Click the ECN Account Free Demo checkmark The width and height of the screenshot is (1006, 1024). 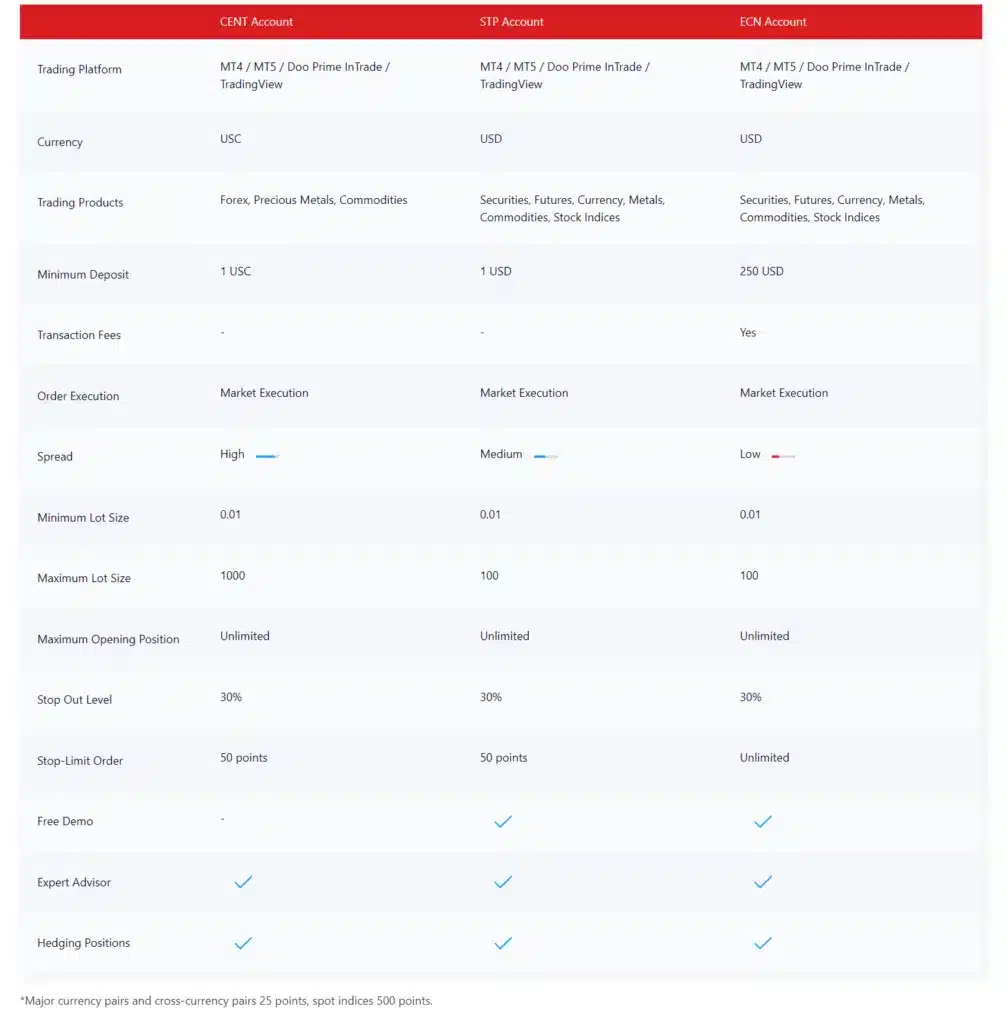click(x=763, y=822)
